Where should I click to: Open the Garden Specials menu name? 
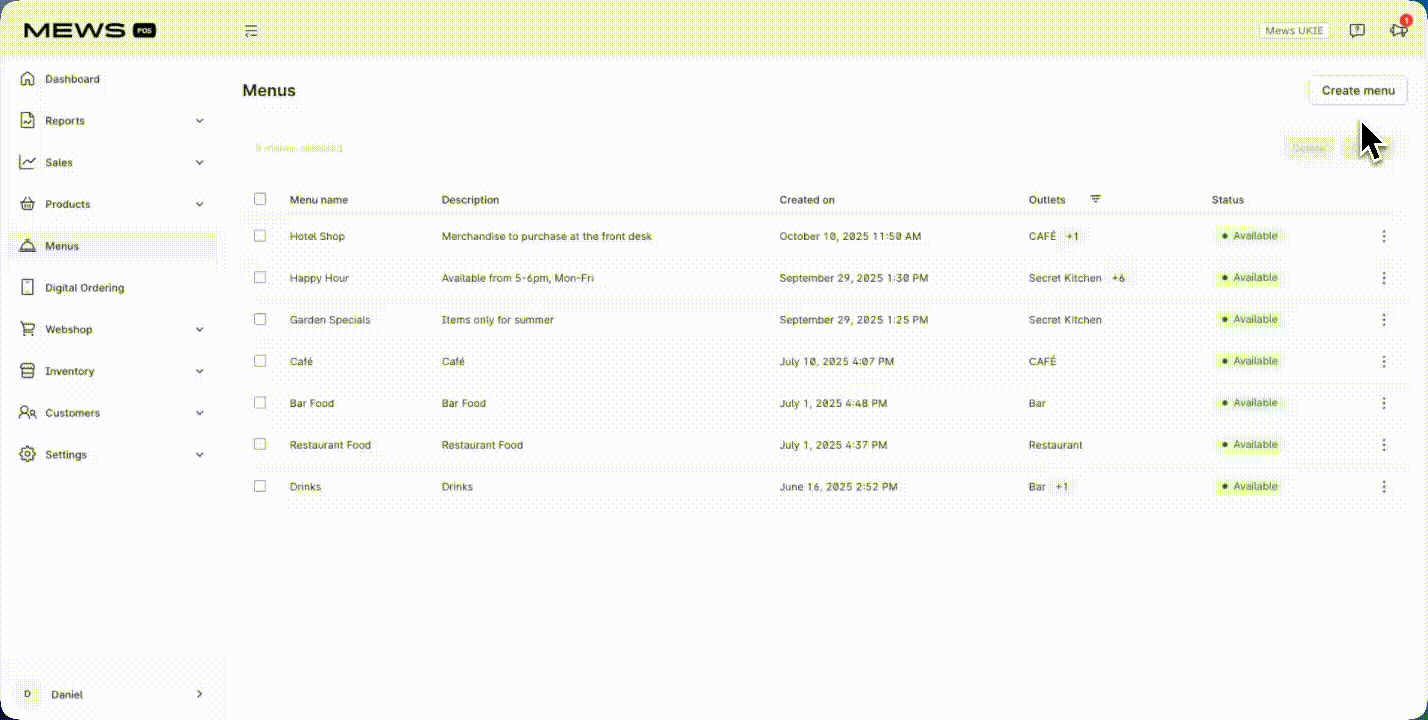330,320
